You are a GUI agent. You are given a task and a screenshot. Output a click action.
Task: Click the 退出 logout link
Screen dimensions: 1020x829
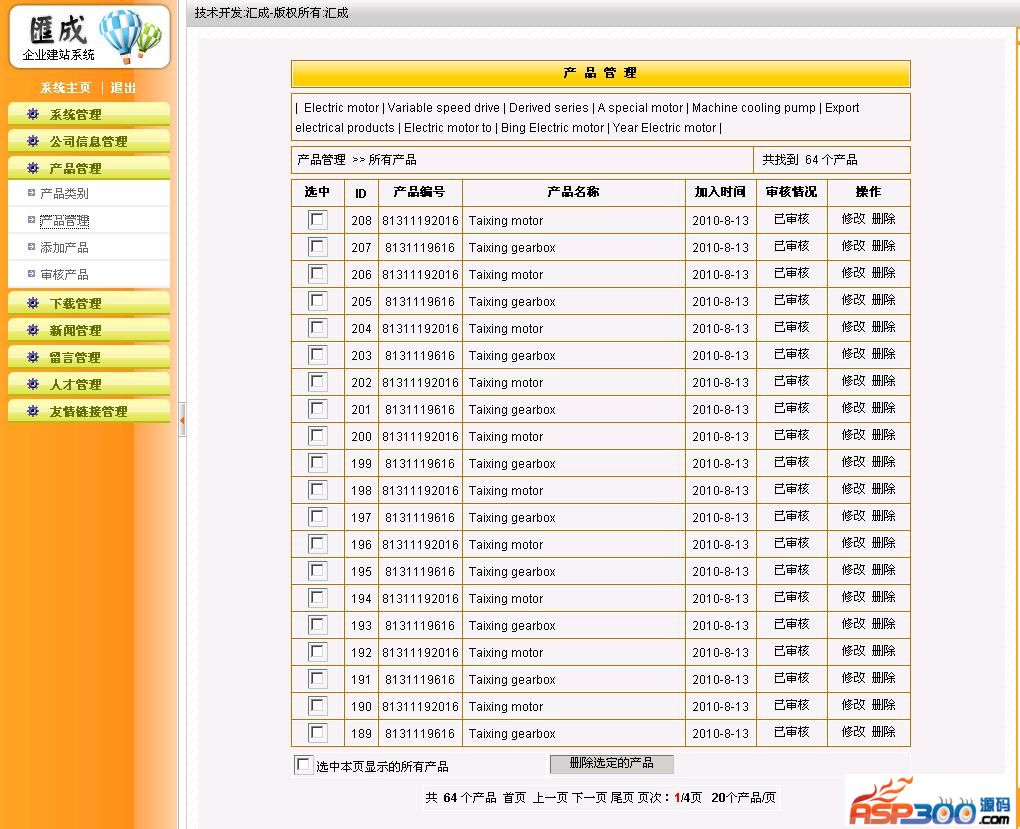coord(123,88)
